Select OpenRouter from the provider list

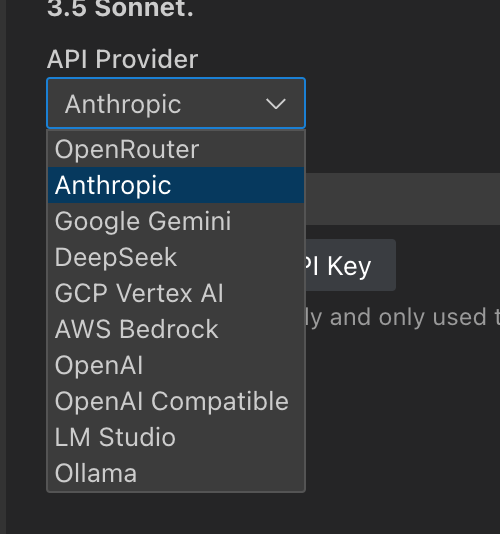[176, 149]
